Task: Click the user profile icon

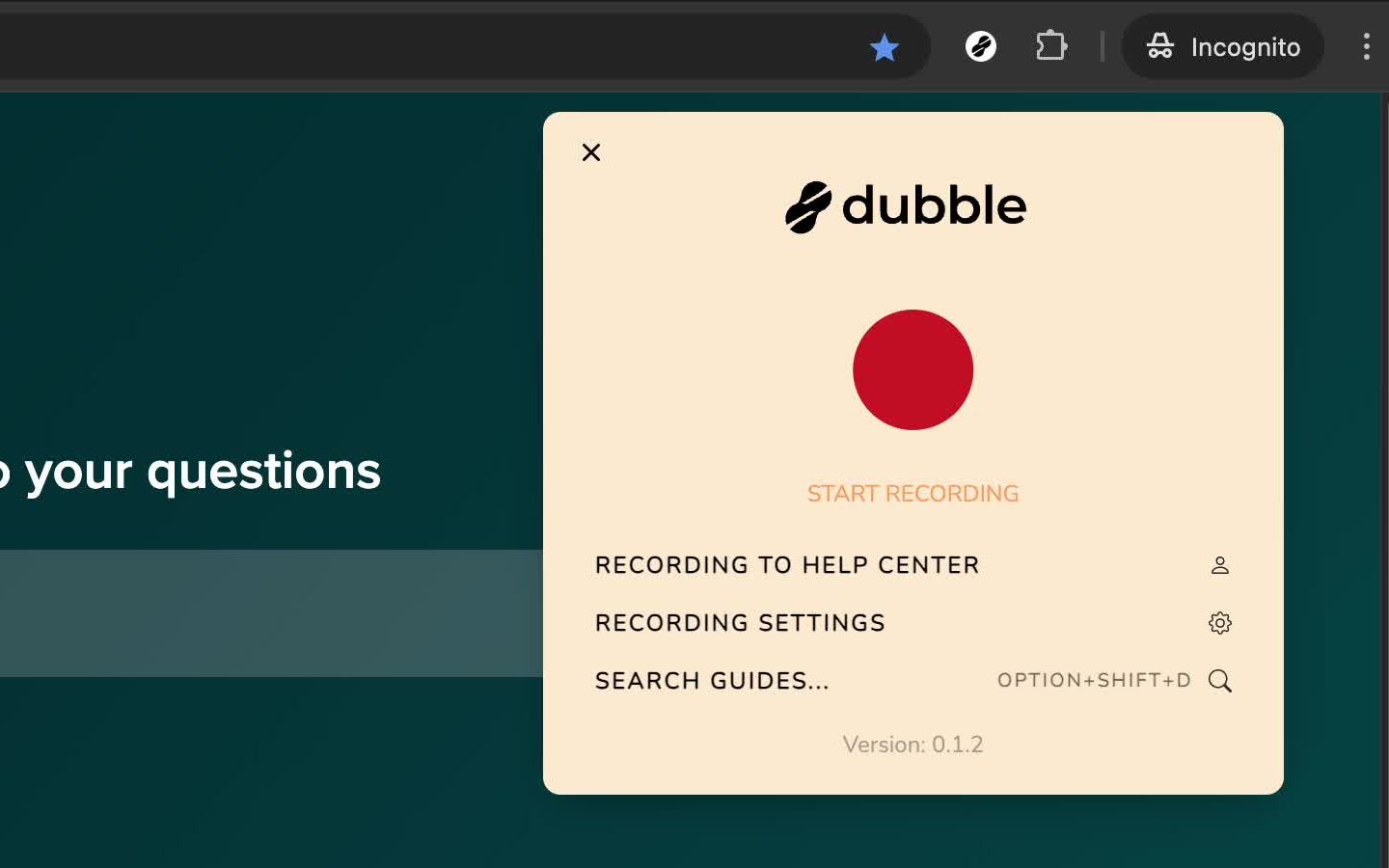Action: 1220,565
